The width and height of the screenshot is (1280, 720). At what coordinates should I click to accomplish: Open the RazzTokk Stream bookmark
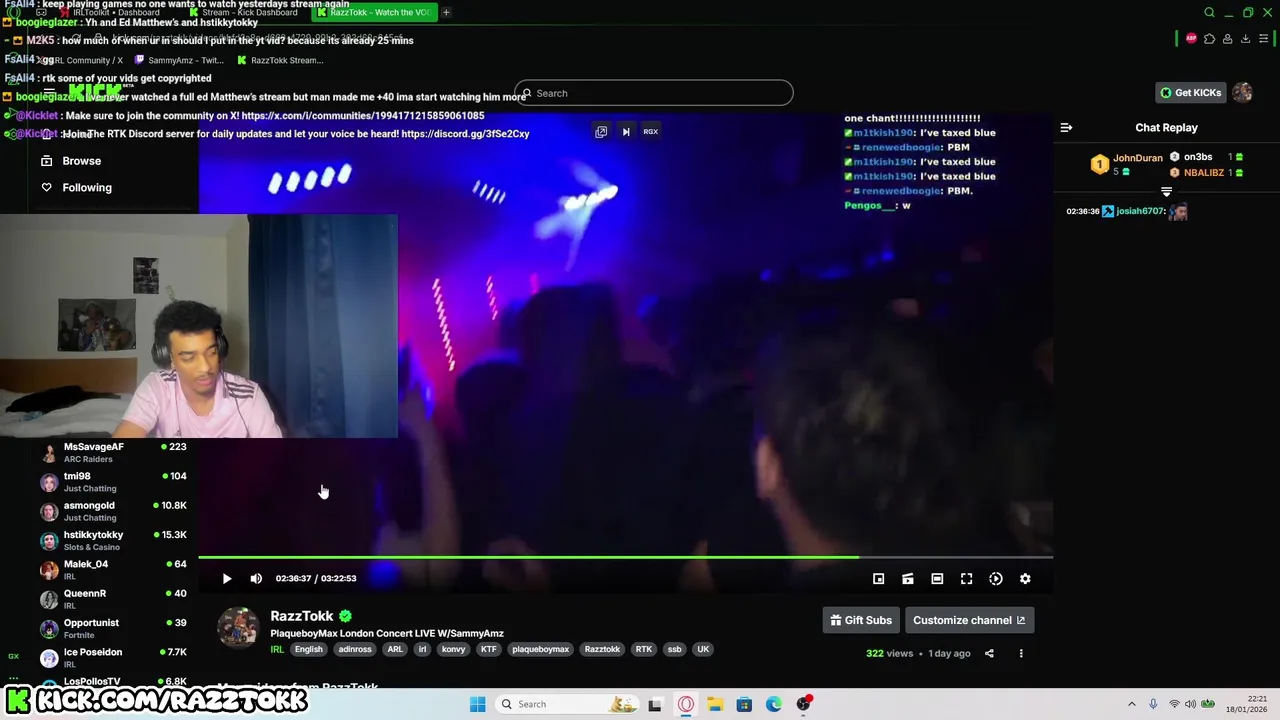coord(280,60)
